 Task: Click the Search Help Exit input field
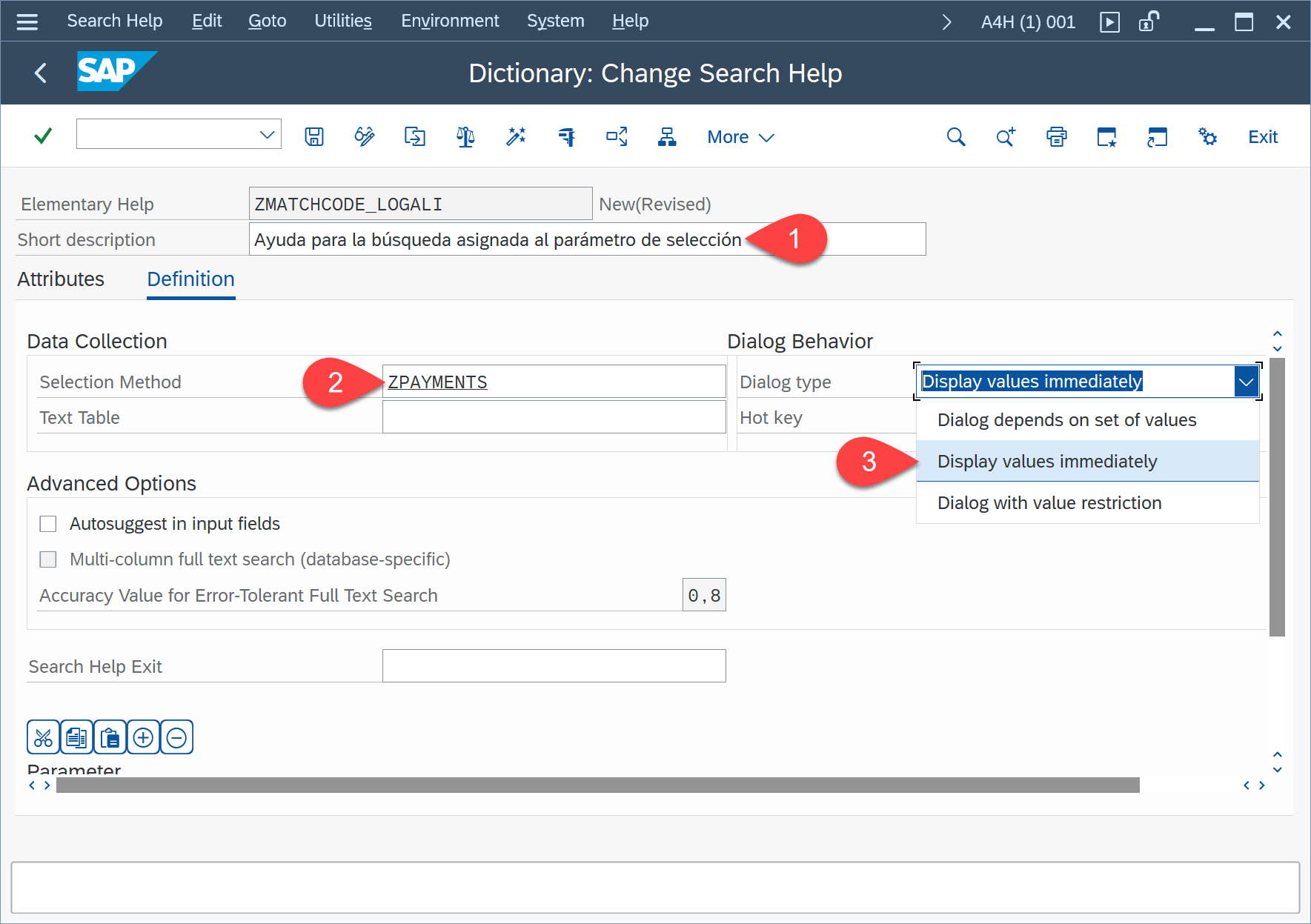coord(554,666)
